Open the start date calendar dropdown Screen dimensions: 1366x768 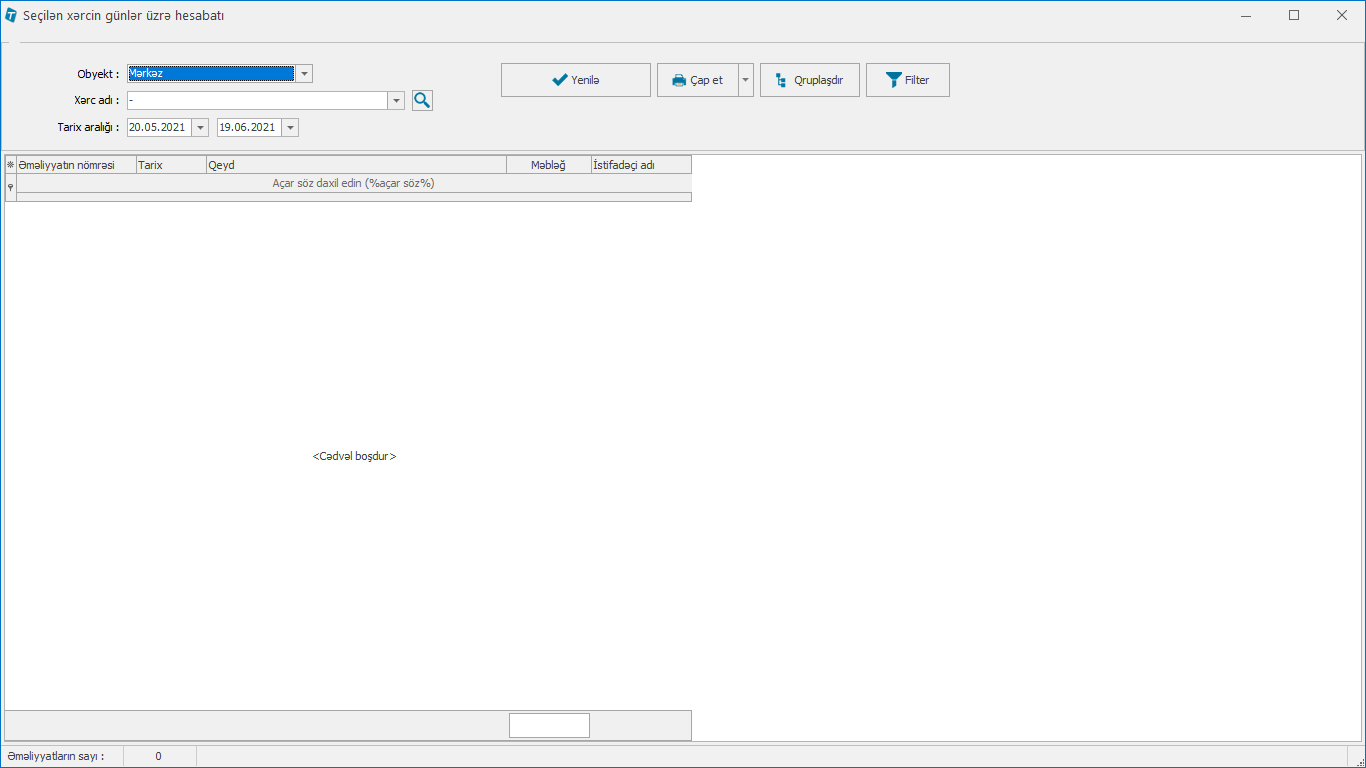[x=200, y=128]
